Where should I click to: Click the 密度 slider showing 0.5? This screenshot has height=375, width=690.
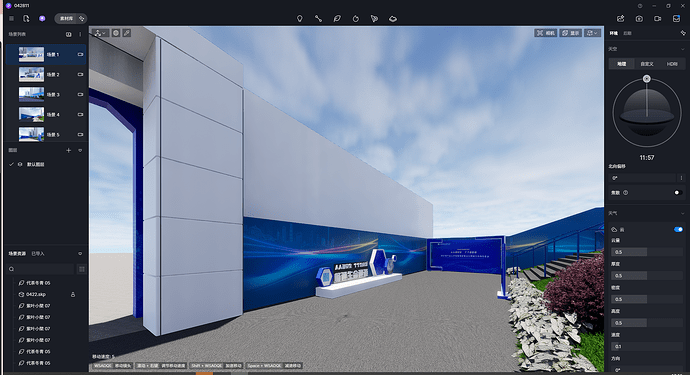tap(647, 299)
